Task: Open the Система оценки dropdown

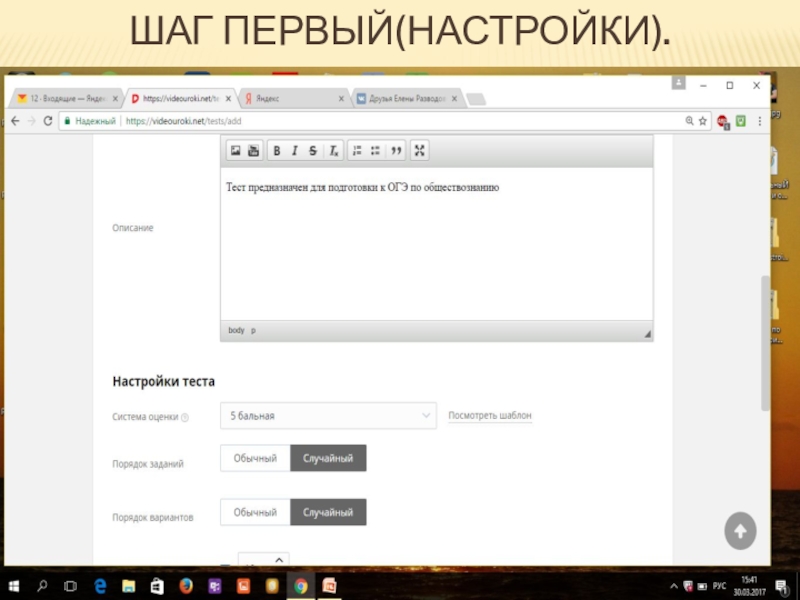Action: (328, 415)
